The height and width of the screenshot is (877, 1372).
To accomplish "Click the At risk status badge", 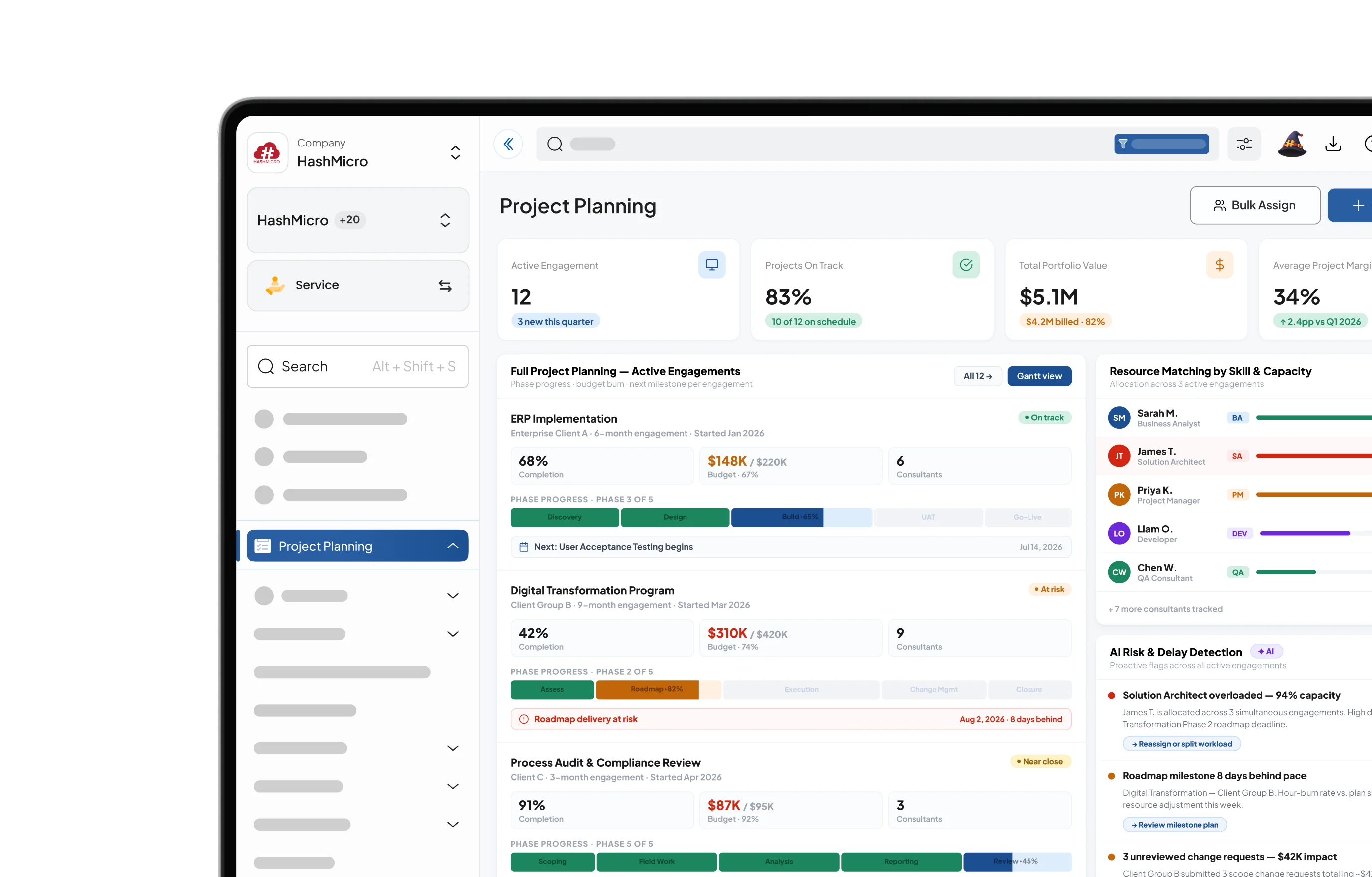I will coord(1049,589).
